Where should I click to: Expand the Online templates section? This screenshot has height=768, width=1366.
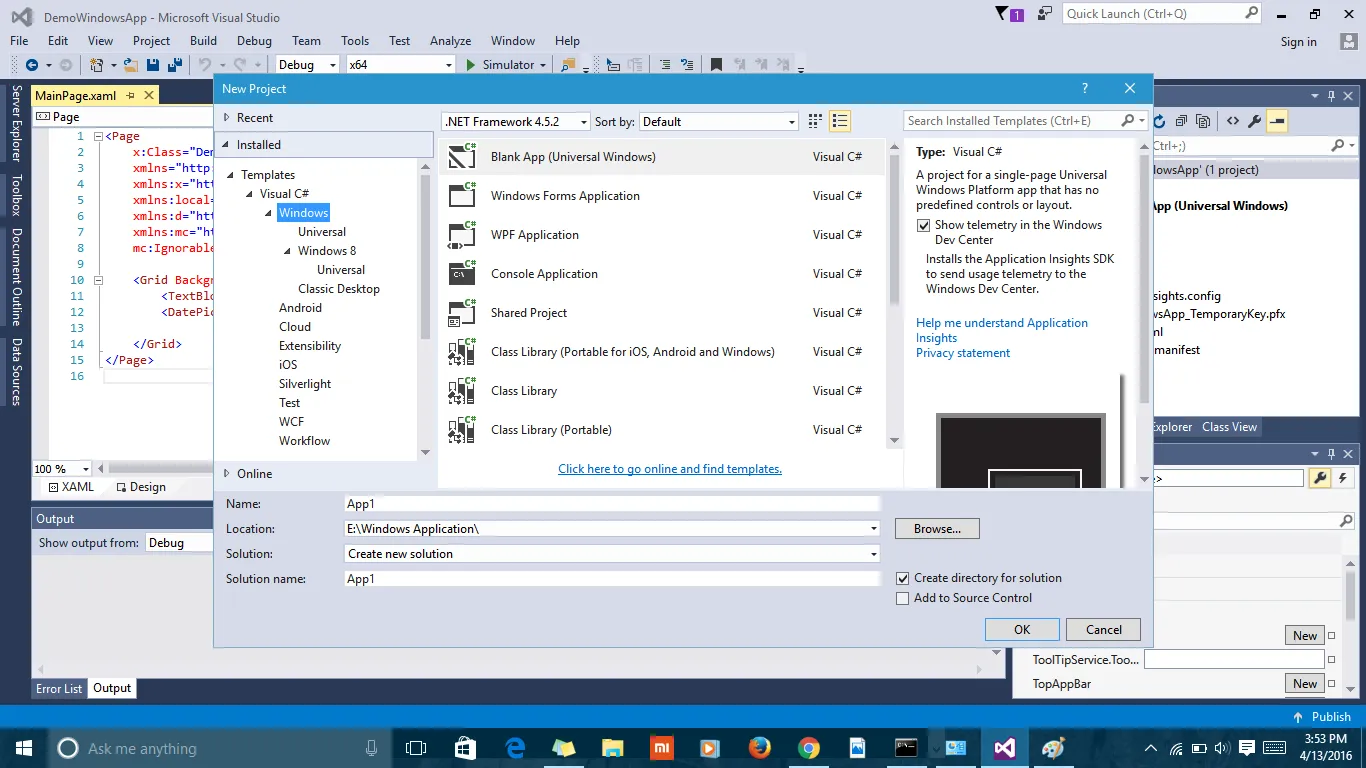point(227,474)
